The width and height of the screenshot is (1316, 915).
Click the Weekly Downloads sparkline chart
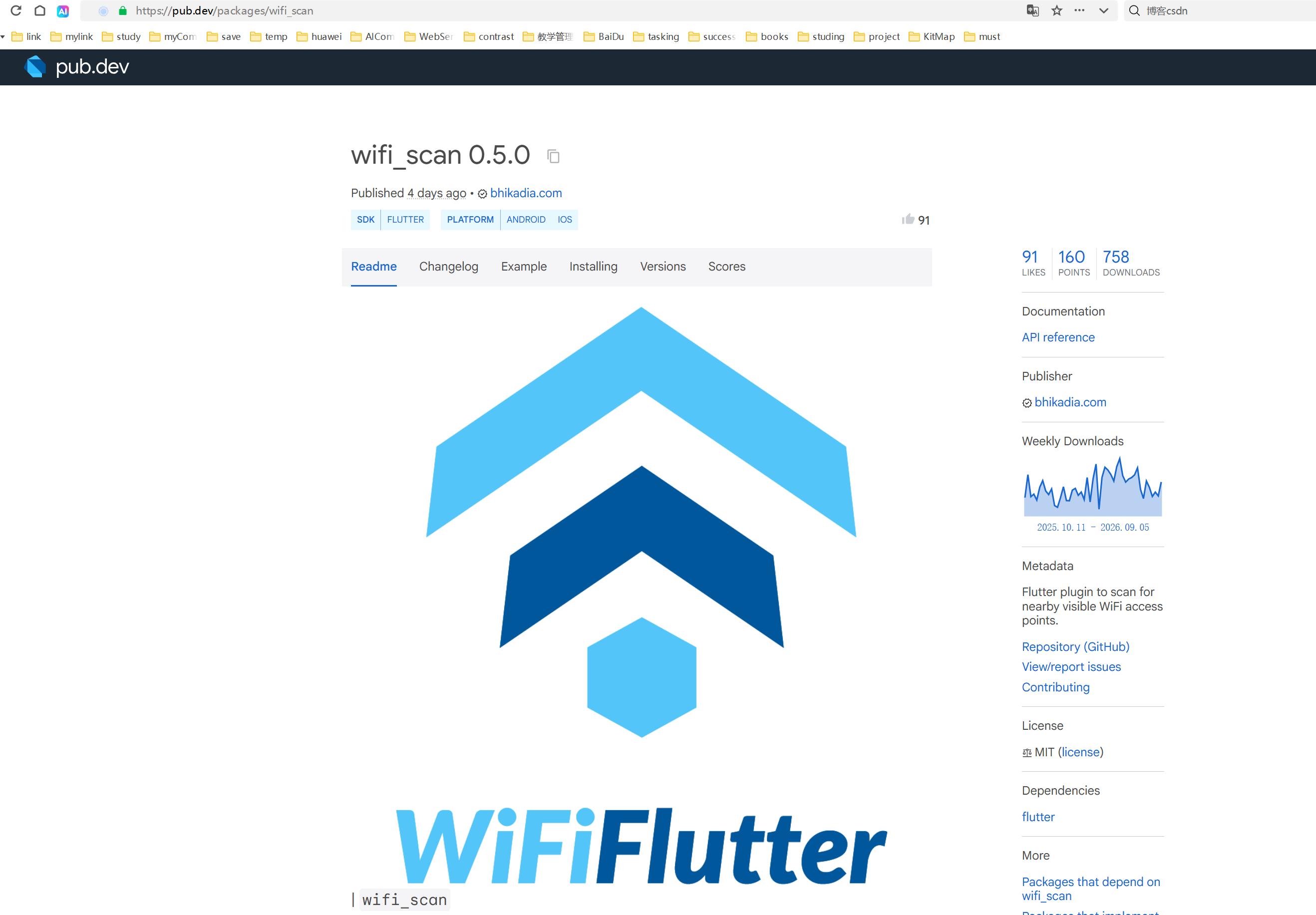(1093, 487)
